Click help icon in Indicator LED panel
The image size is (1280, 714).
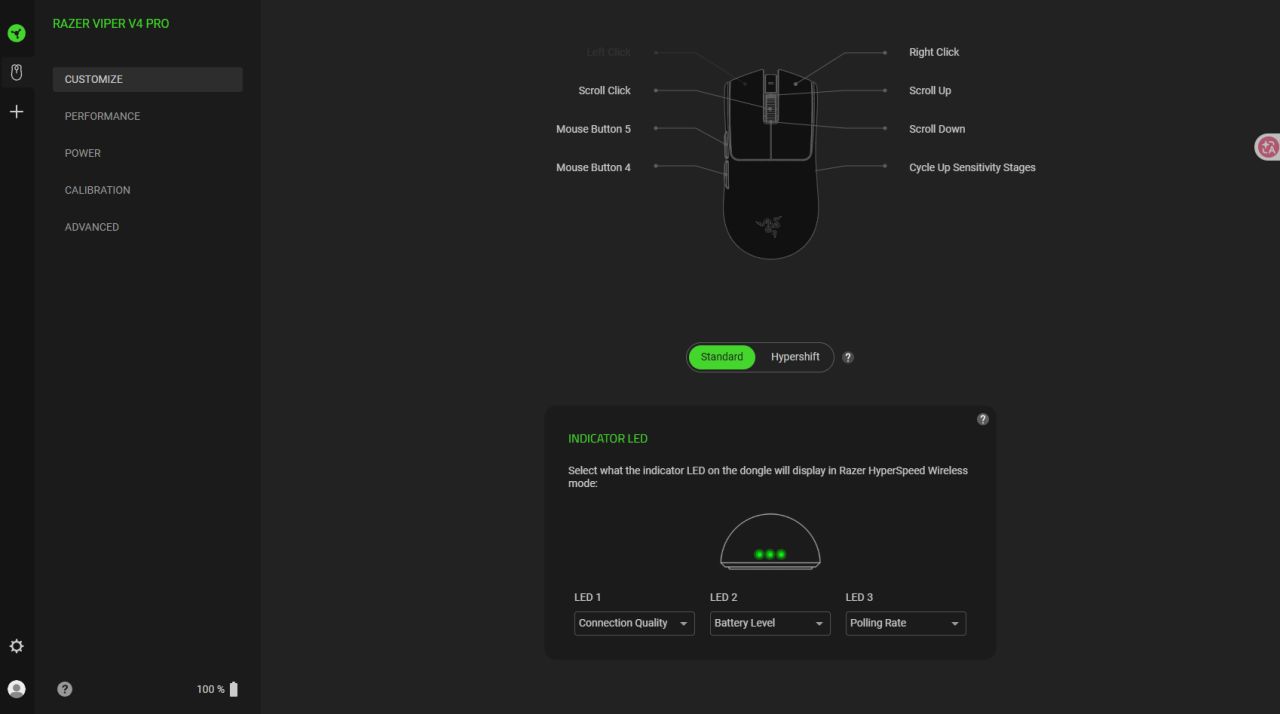coord(983,419)
